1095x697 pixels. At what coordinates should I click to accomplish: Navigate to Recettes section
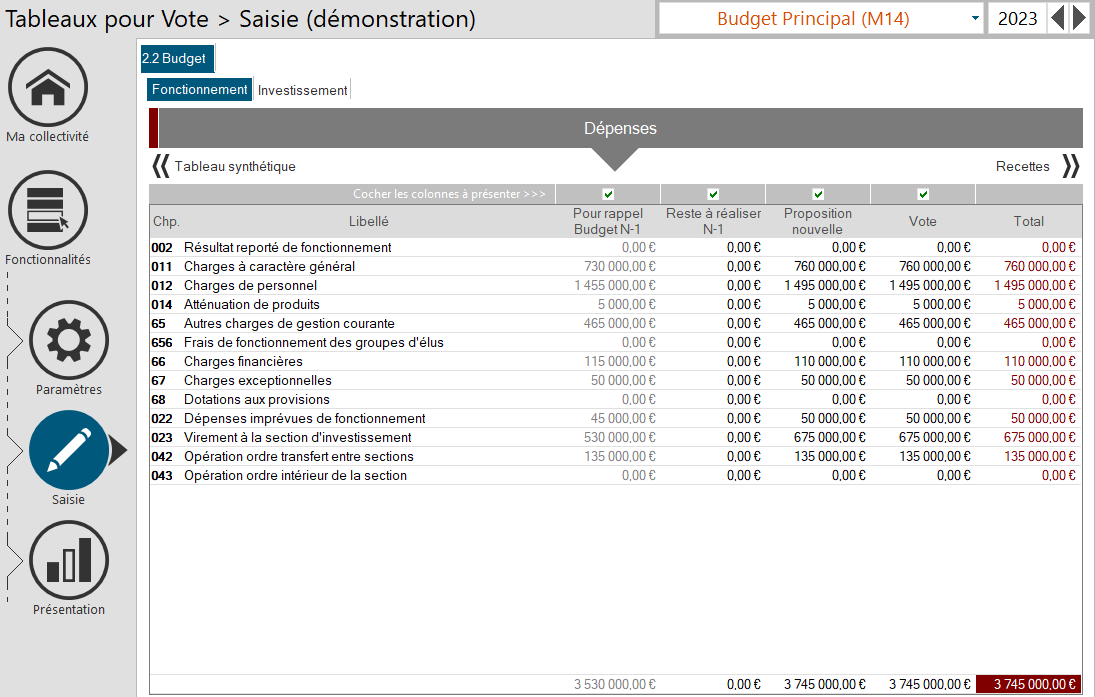pos(1022,167)
